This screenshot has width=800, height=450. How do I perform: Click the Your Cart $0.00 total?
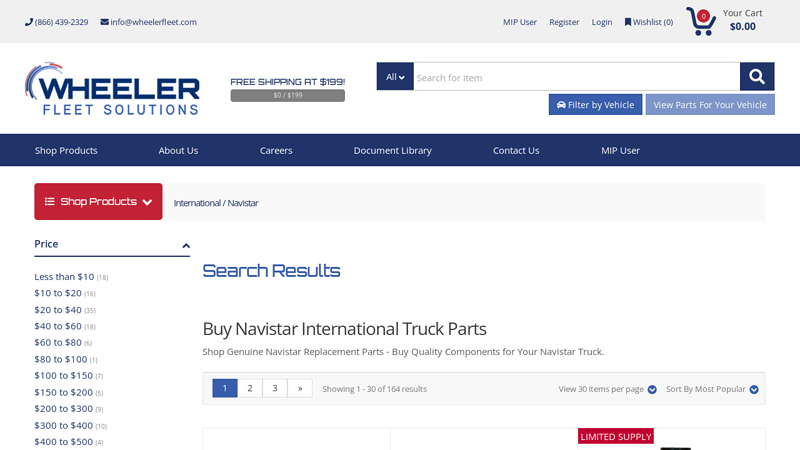click(742, 20)
